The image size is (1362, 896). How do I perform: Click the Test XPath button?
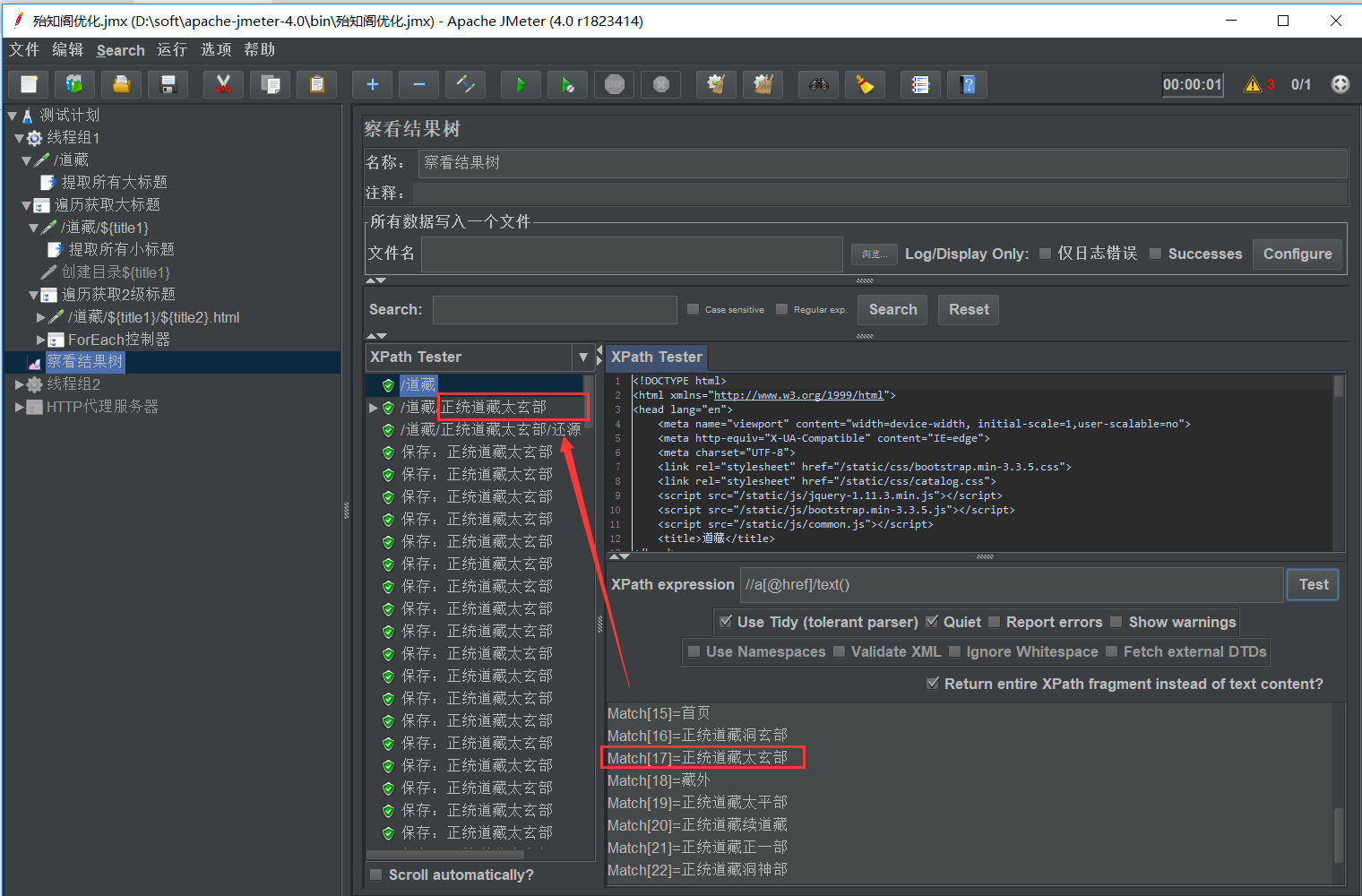point(1314,584)
